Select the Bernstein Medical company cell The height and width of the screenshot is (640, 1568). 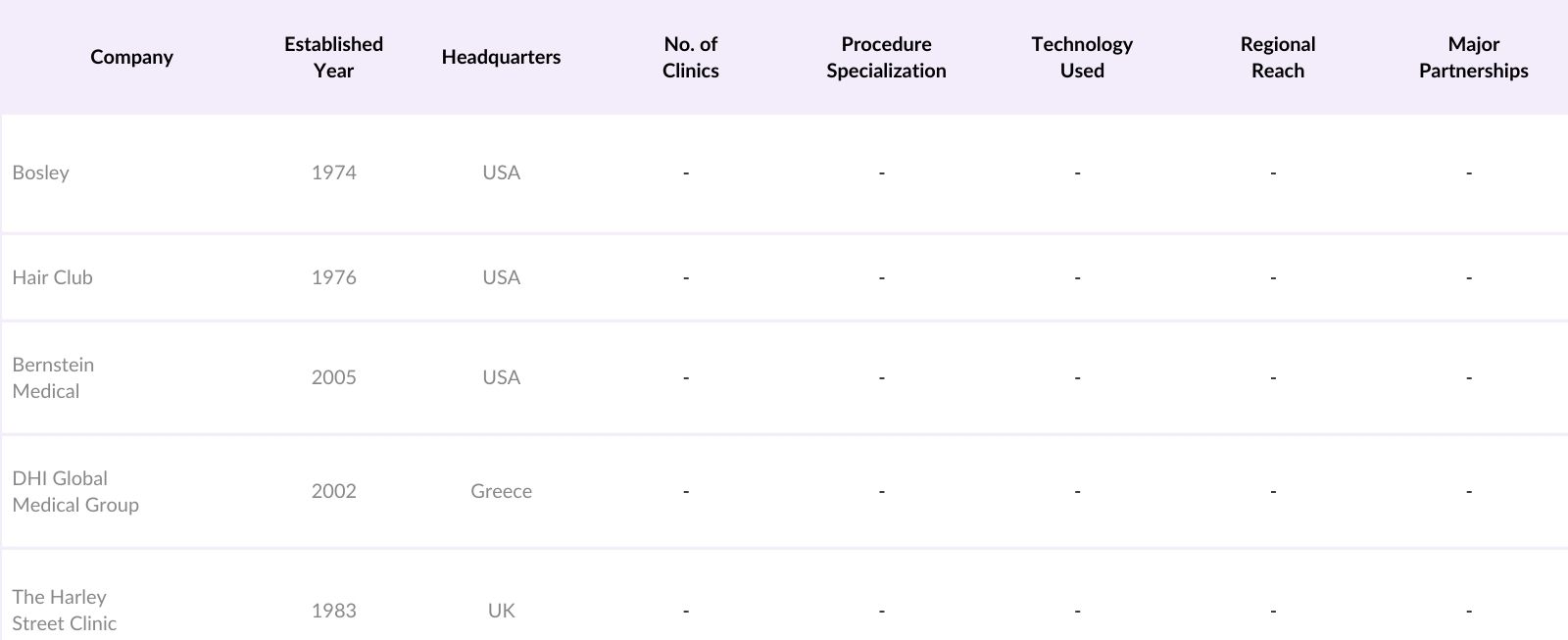pyautogui.click(x=54, y=377)
